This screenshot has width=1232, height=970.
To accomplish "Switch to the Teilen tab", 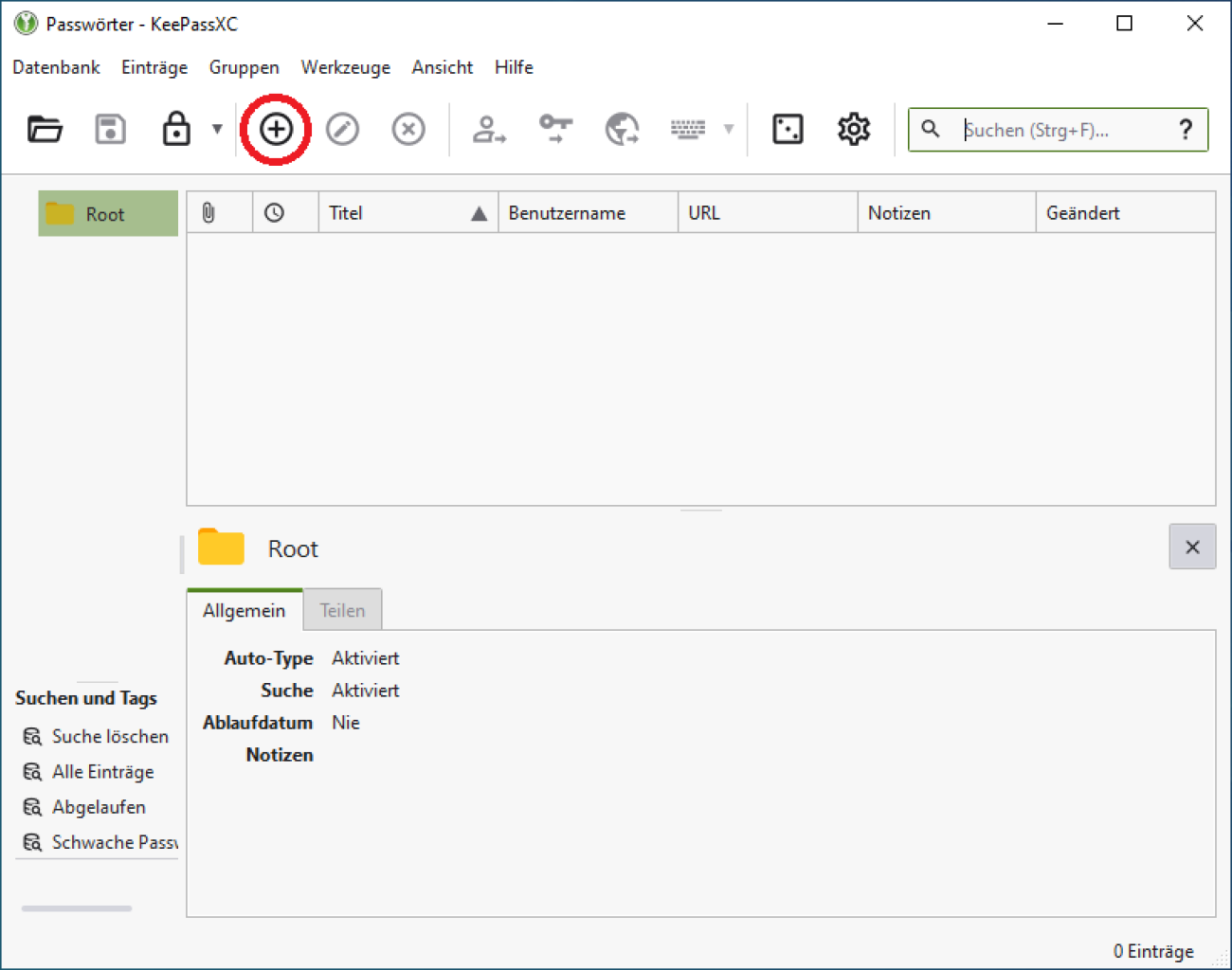I will [342, 610].
